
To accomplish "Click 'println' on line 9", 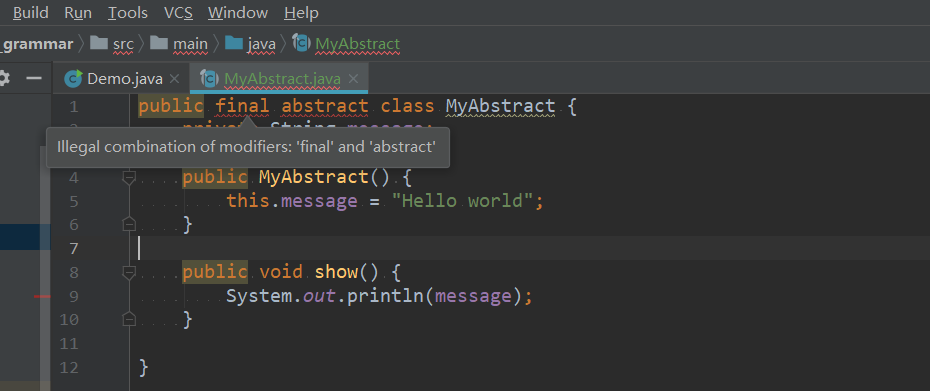I will (386, 295).
